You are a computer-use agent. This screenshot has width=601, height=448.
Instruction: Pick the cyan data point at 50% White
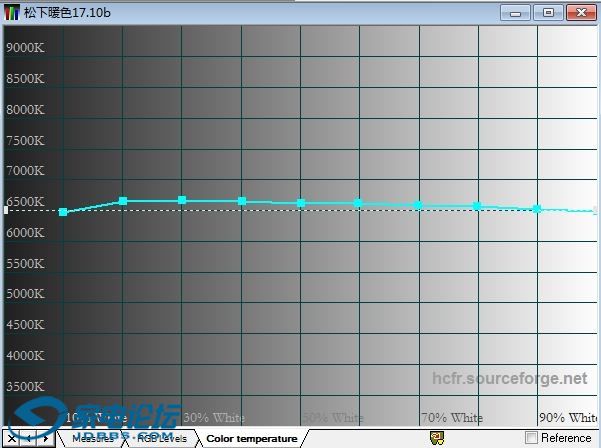pyautogui.click(x=301, y=203)
